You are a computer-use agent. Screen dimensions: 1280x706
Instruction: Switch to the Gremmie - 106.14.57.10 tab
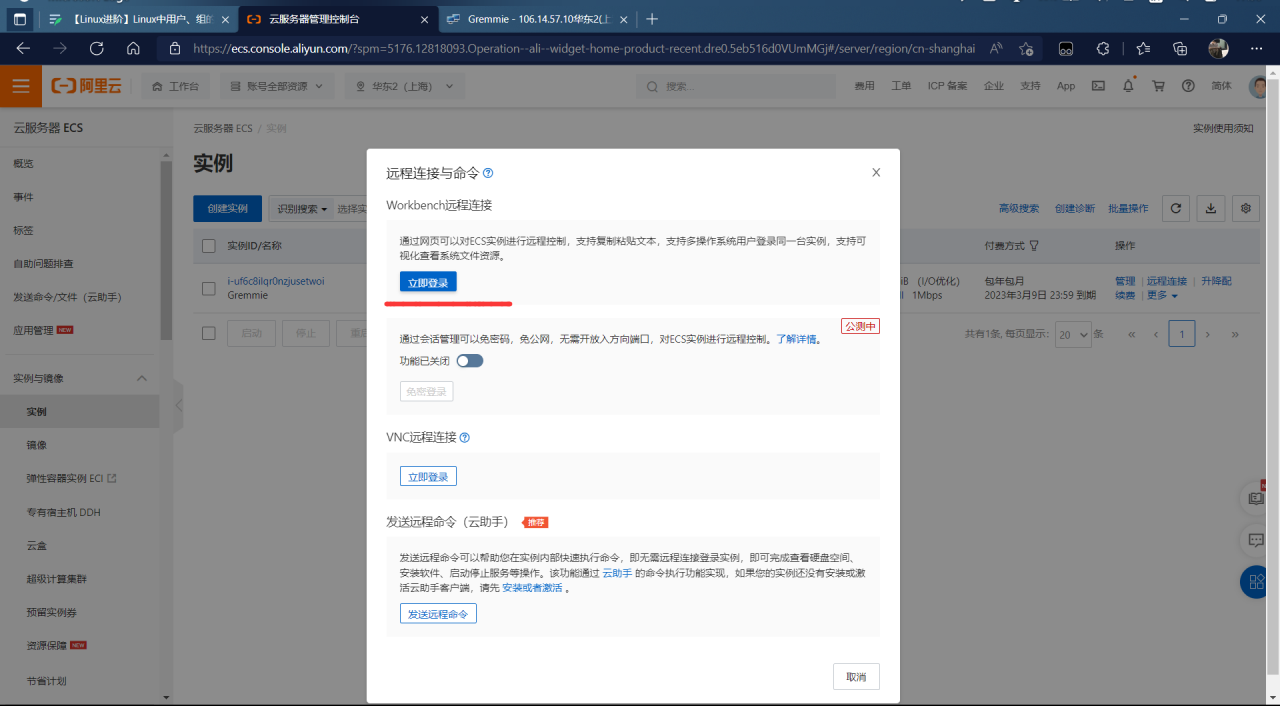click(x=537, y=19)
